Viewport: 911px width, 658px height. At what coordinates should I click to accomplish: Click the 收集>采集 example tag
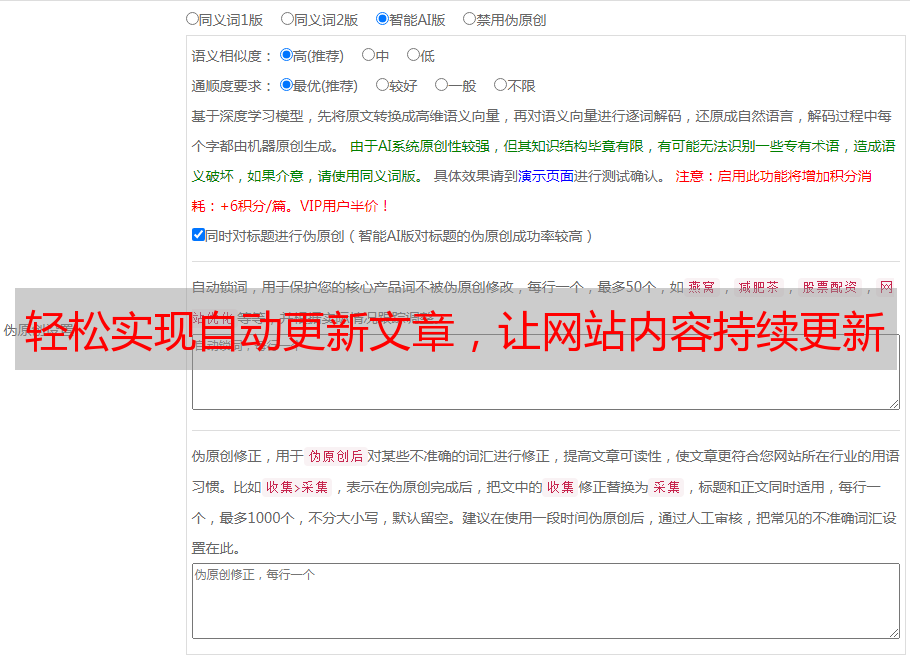tap(297, 487)
